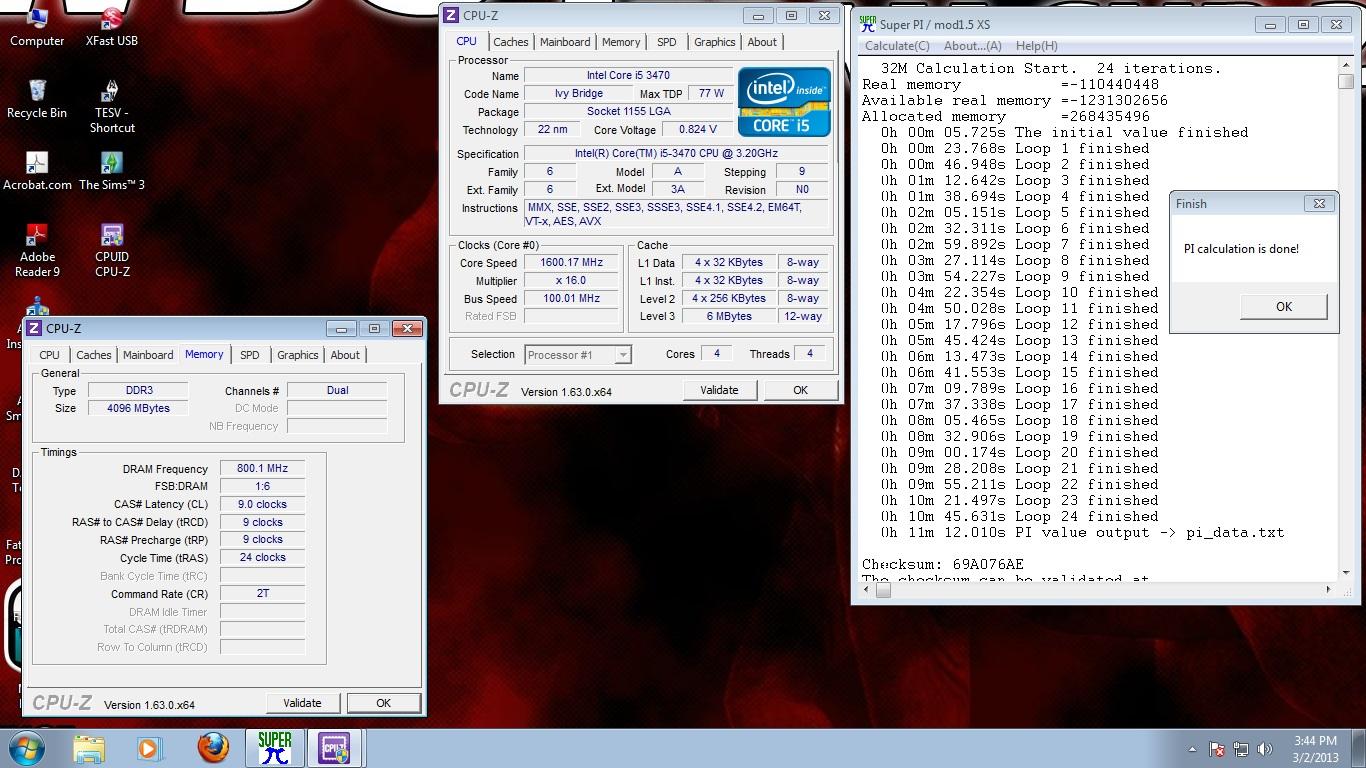Click the processor Name field
The height and width of the screenshot is (768, 1366).
[x=628, y=75]
